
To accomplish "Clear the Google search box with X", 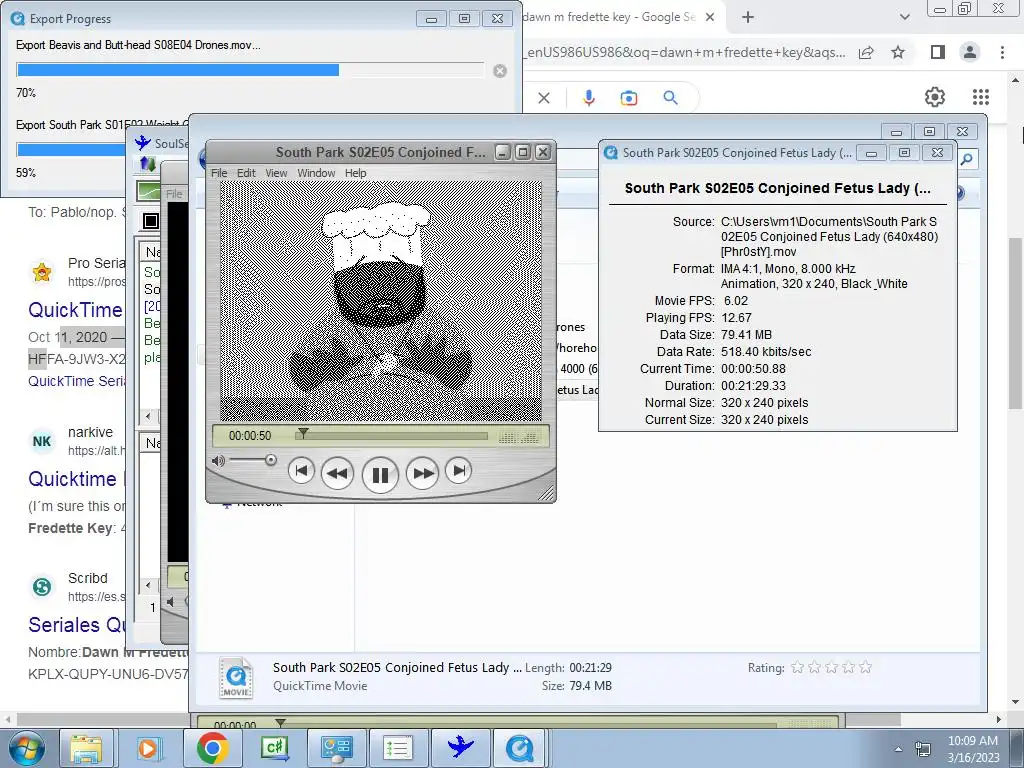I will click(x=544, y=98).
